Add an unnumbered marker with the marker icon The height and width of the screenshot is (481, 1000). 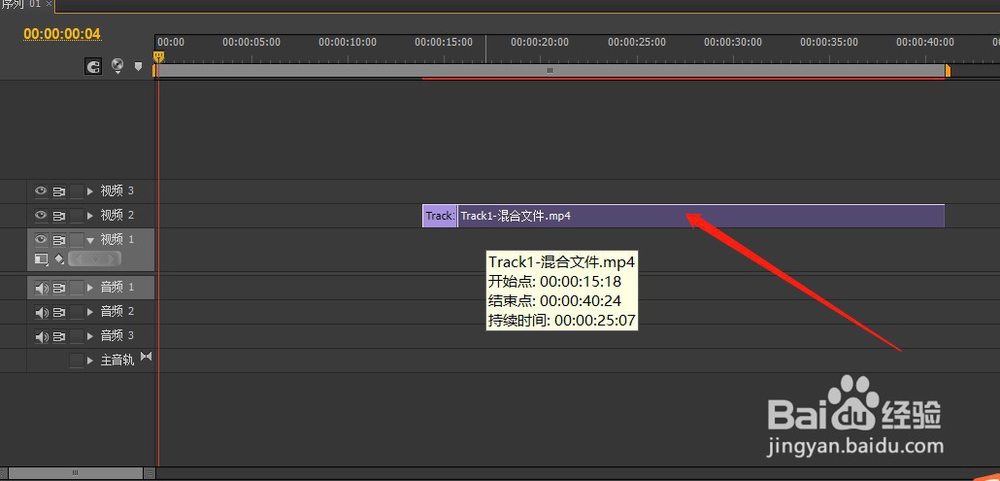pos(138,66)
